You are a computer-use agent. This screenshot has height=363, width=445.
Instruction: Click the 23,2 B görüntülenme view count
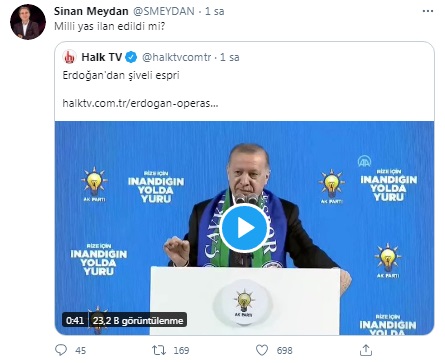(138, 320)
